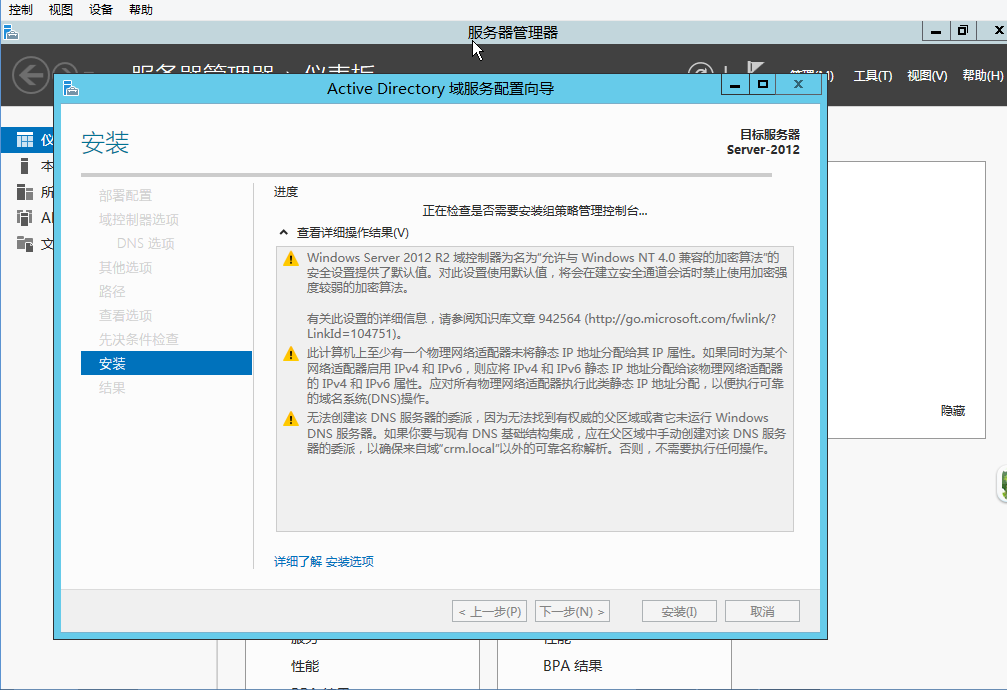Viewport: 1007px width, 690px height.
Task: Click the Server-2012 target server label
Action: tap(763, 150)
